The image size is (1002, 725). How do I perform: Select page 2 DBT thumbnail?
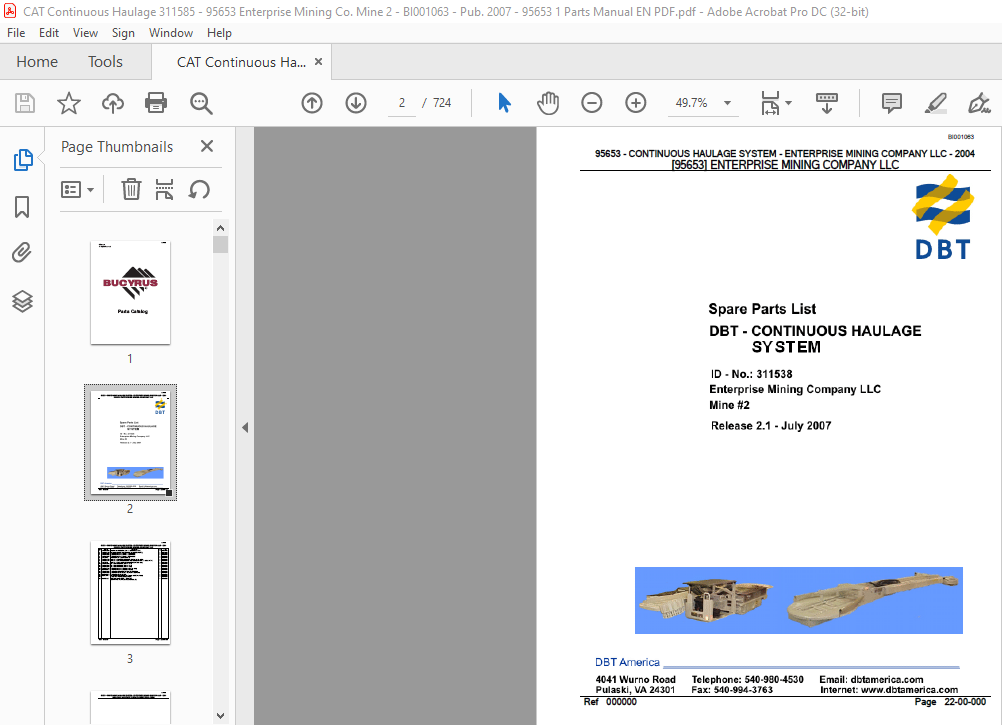point(130,442)
